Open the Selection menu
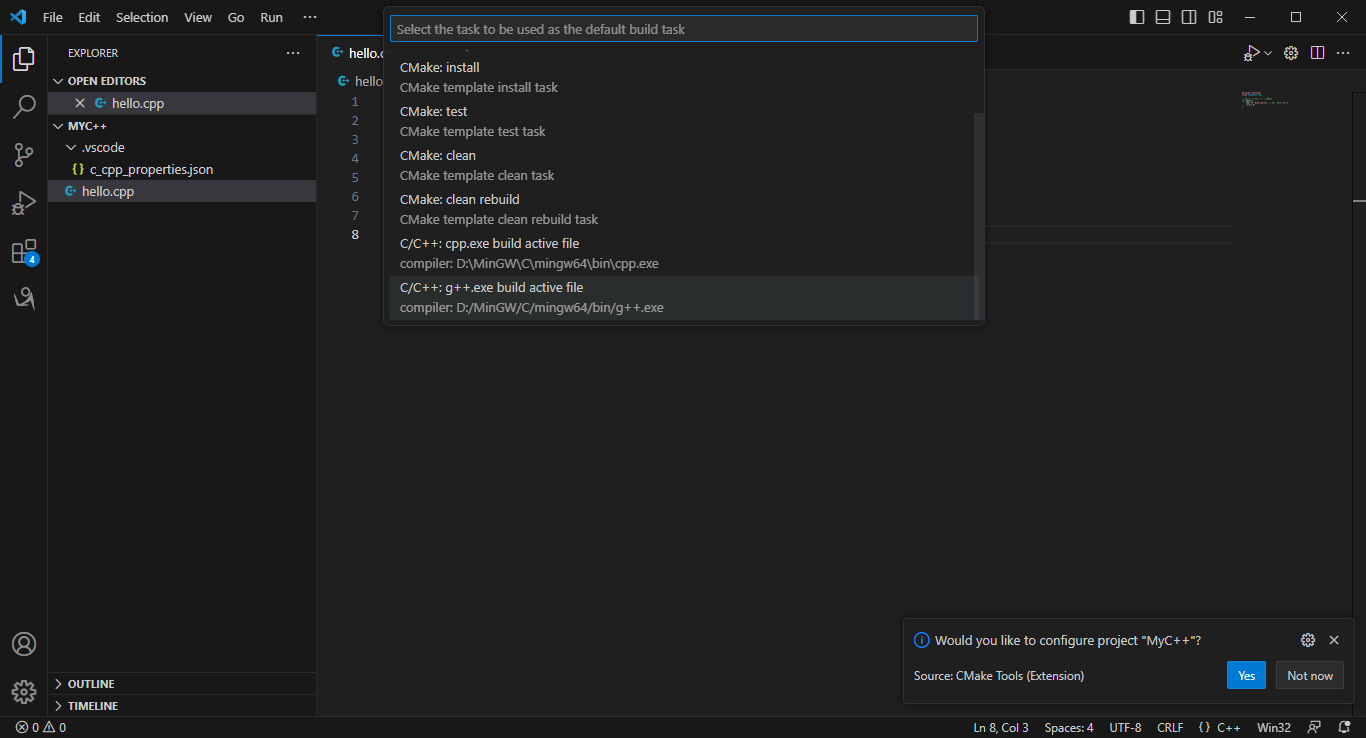This screenshot has width=1366, height=738. pos(142,17)
